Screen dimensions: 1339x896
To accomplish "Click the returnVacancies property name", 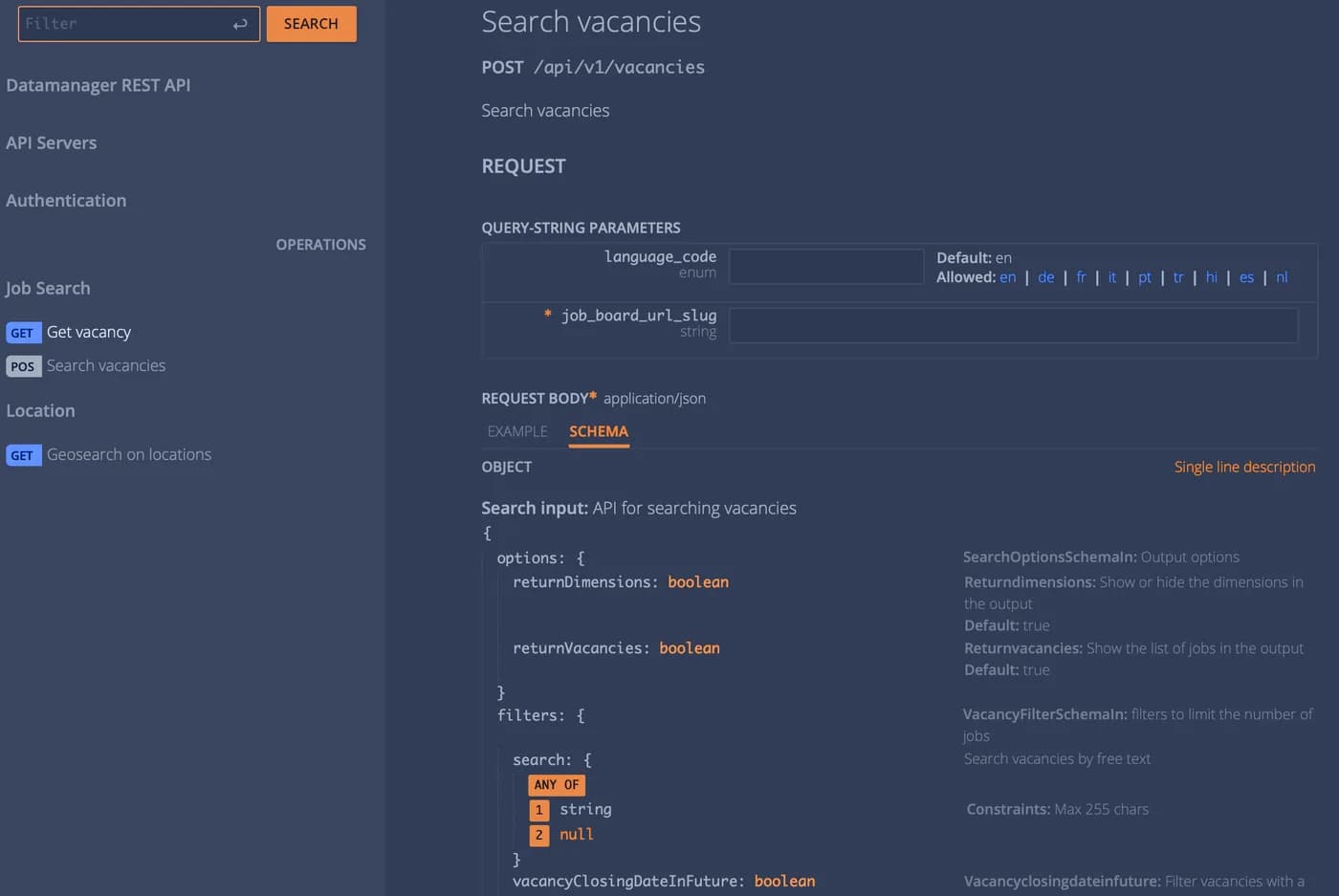I will (x=578, y=648).
